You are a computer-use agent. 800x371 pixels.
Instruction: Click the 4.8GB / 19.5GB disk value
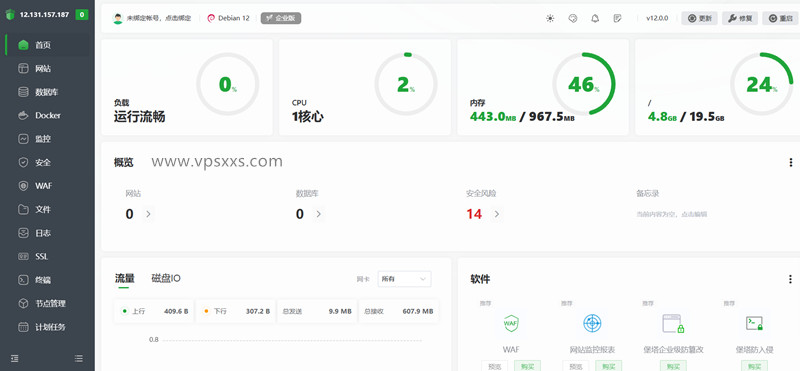[686, 117]
